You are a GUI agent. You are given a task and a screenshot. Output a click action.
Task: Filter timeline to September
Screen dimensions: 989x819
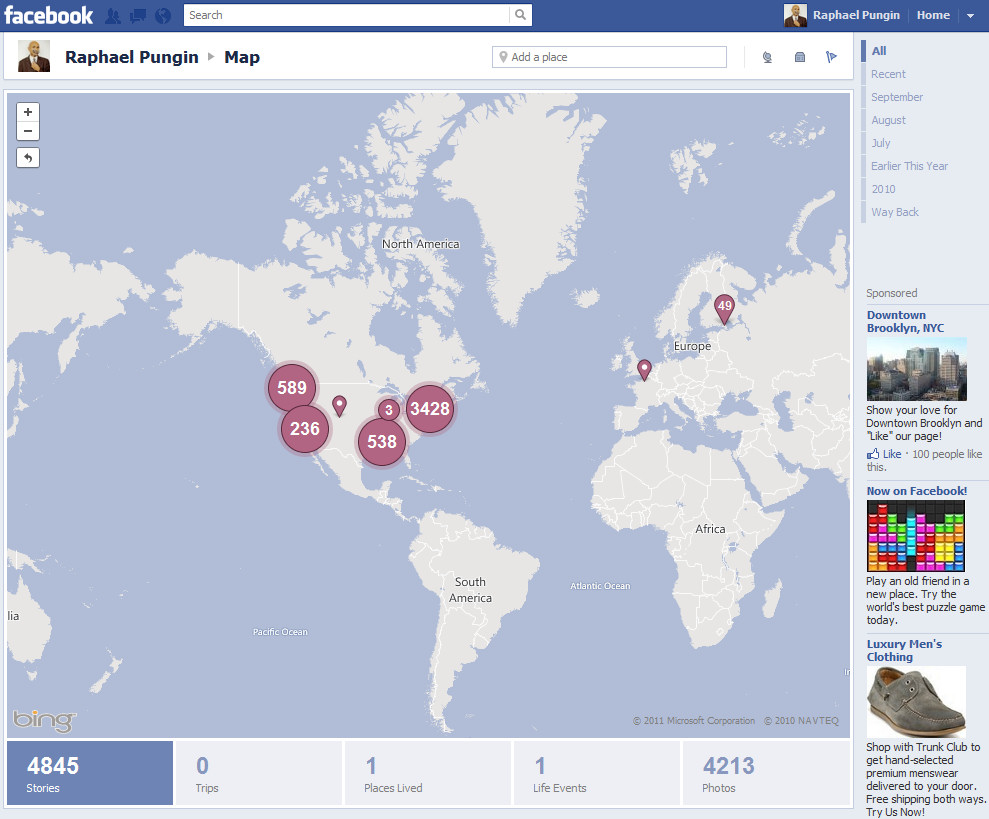tap(897, 97)
